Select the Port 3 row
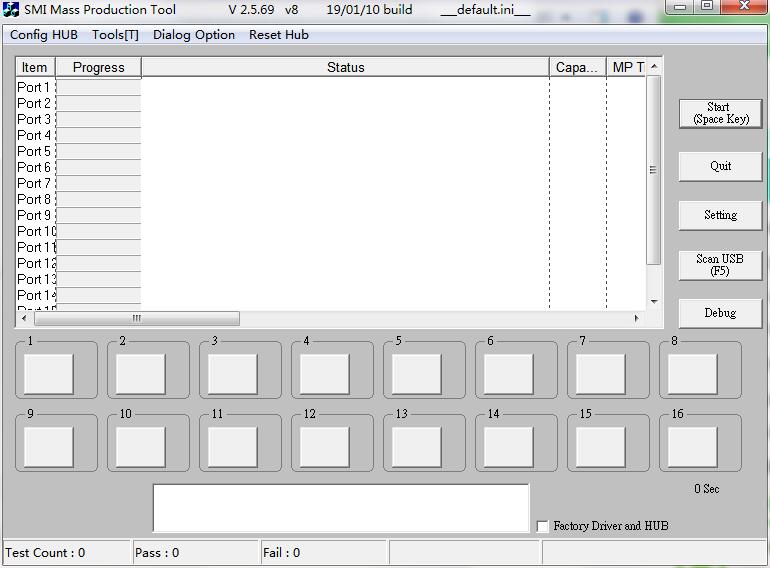Image resolution: width=770 pixels, height=568 pixels. coord(331,119)
